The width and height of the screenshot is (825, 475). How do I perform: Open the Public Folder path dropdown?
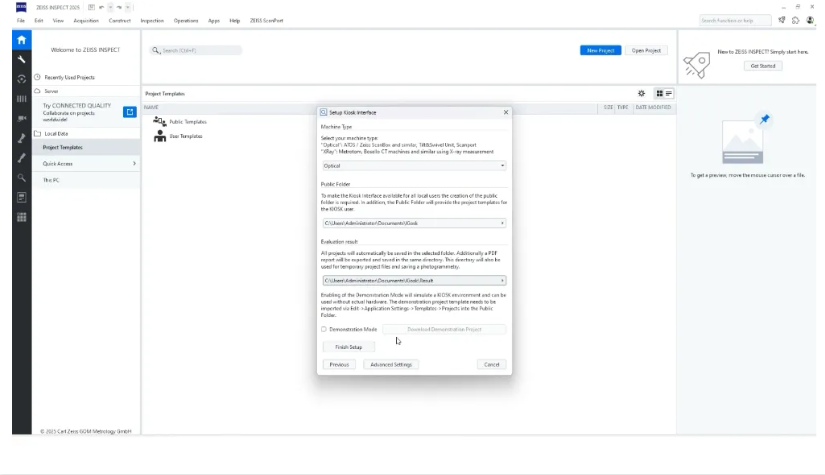tap(415, 223)
